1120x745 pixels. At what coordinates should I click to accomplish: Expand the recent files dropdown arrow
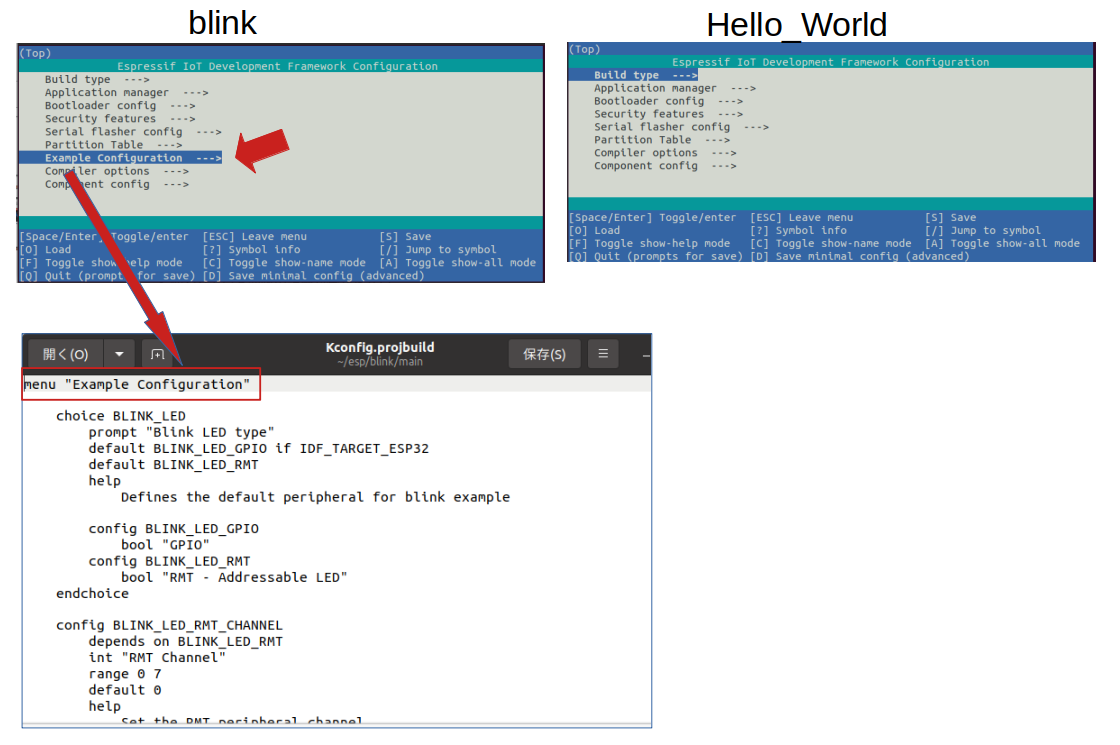click(x=119, y=354)
